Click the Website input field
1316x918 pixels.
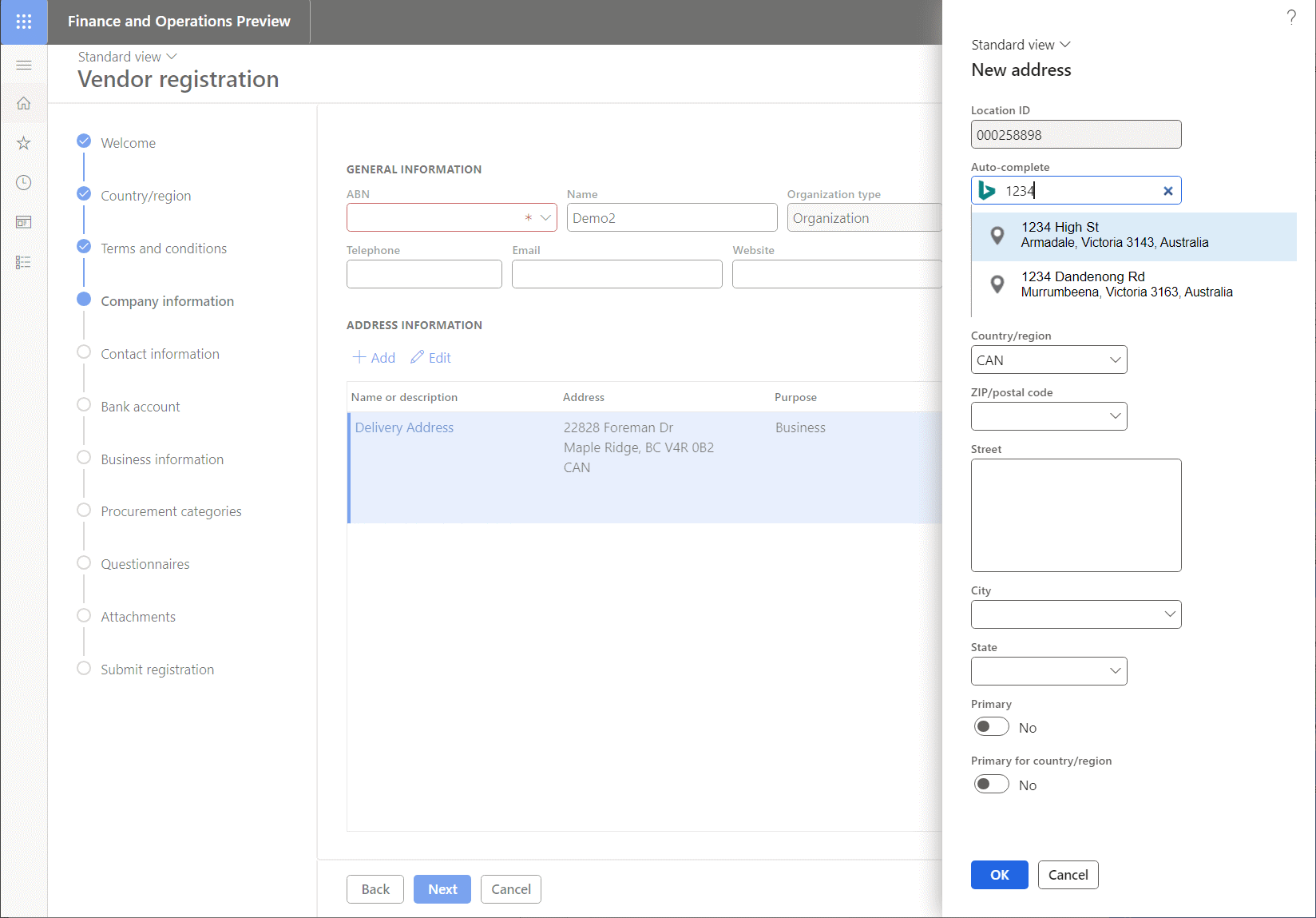pos(837,274)
